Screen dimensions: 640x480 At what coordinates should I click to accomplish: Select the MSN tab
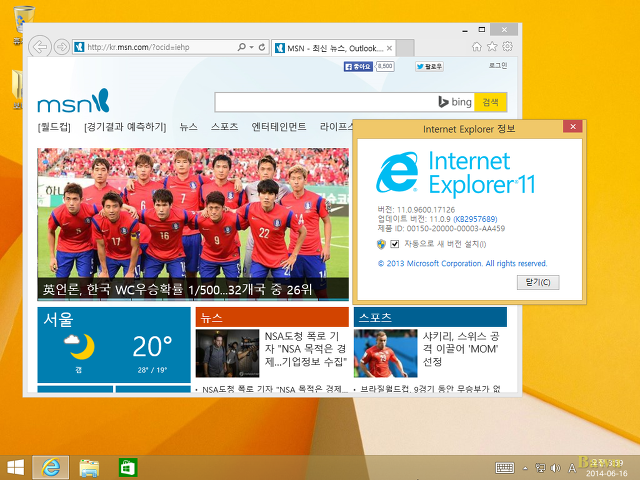334,48
